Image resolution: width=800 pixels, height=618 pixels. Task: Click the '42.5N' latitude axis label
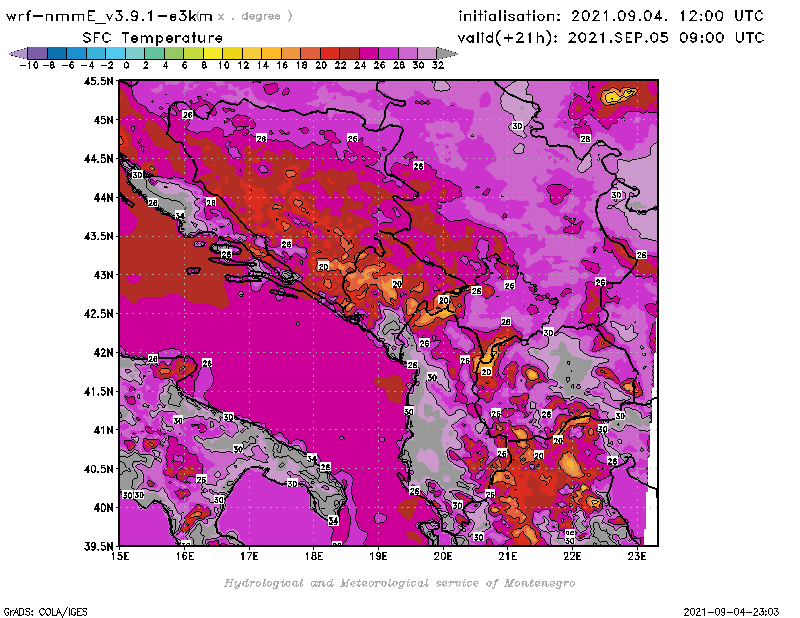tap(98, 314)
